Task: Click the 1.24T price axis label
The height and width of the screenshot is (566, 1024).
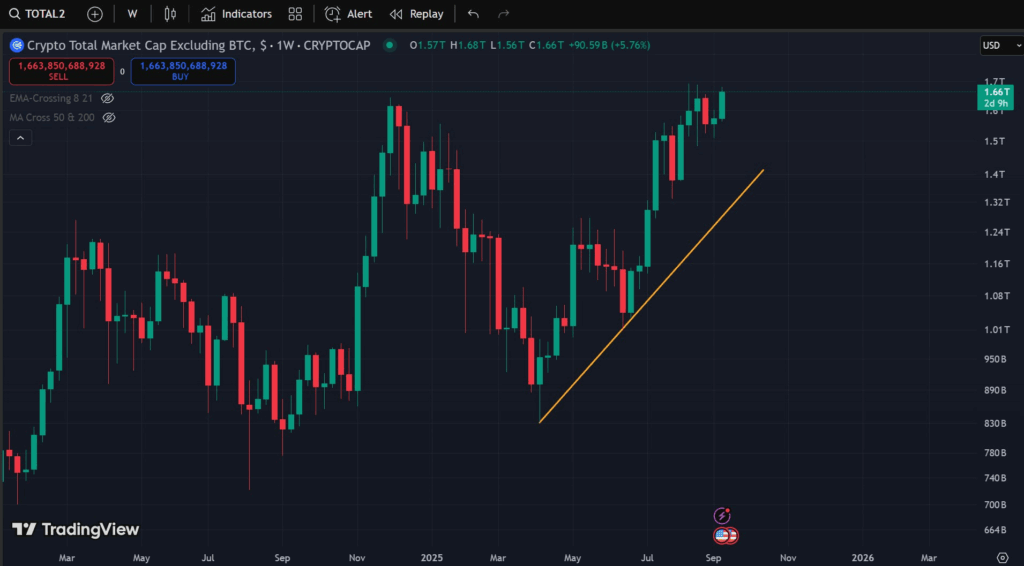Action: (997, 232)
